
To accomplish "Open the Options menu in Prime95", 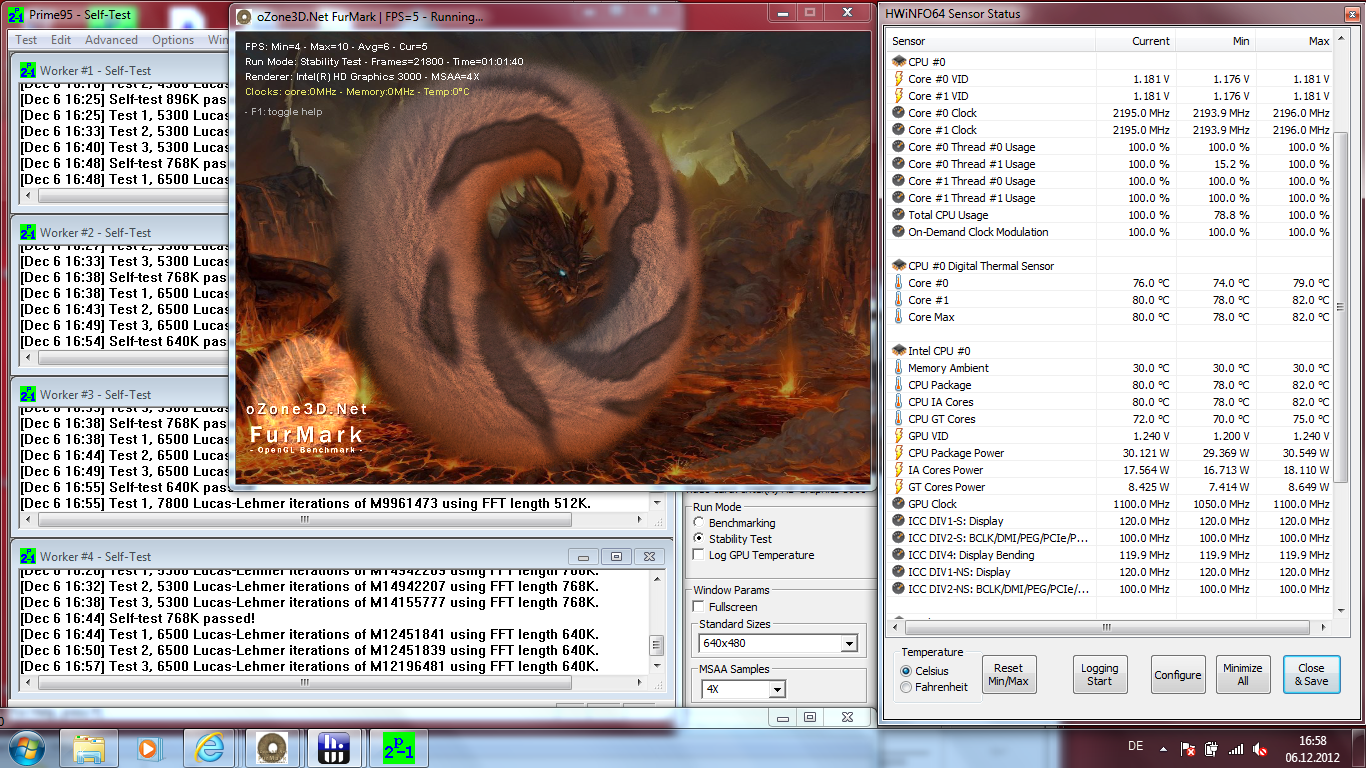I will click(x=173, y=40).
